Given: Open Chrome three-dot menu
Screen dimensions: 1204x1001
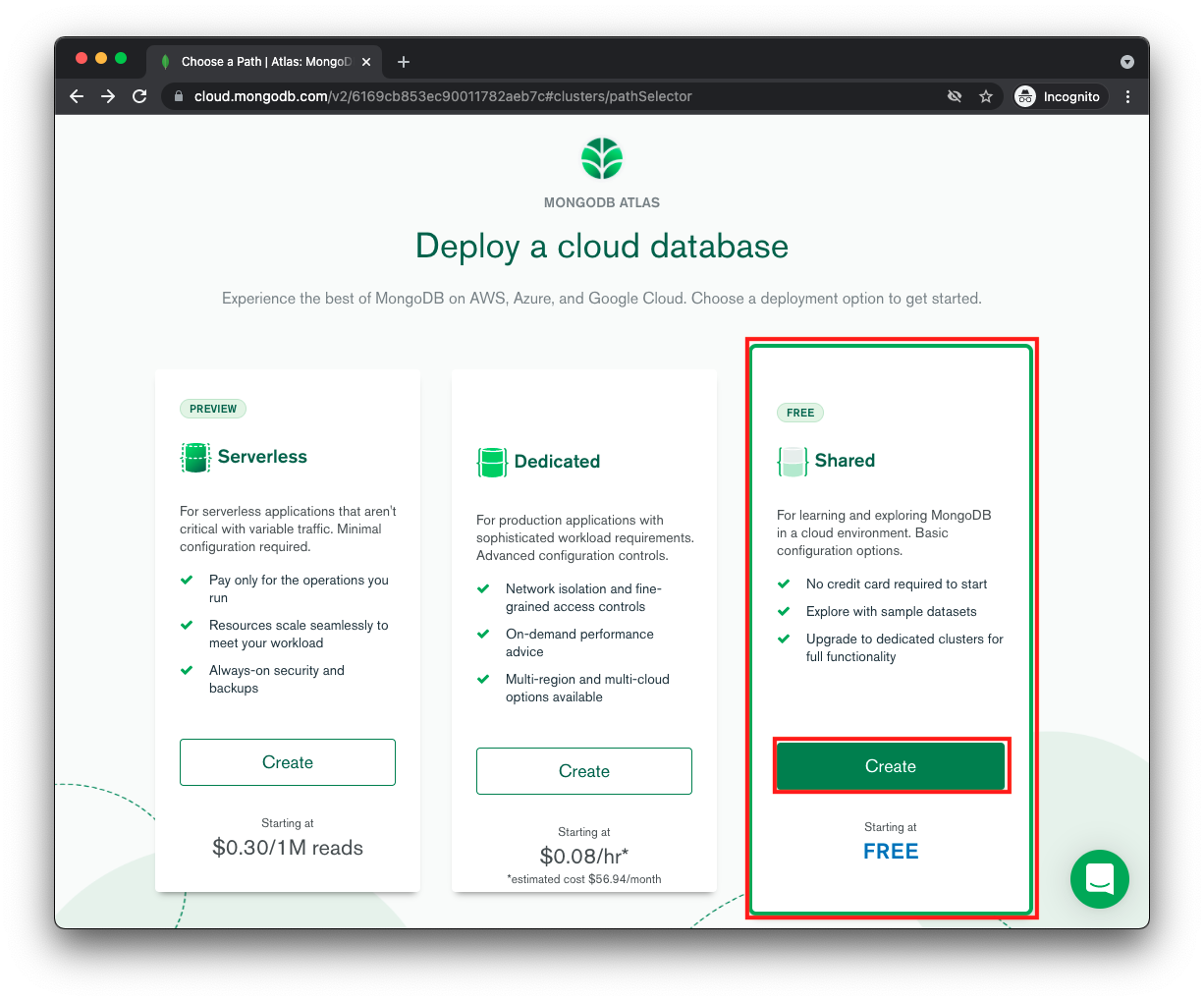Looking at the screenshot, I should [1127, 96].
